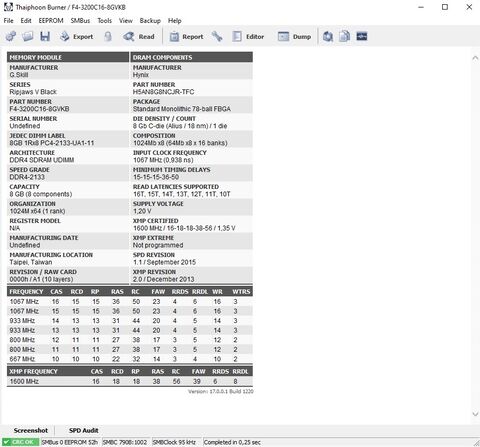
Task: Click the XMP revision '2.0 / December 2013'
Action: tap(163, 279)
